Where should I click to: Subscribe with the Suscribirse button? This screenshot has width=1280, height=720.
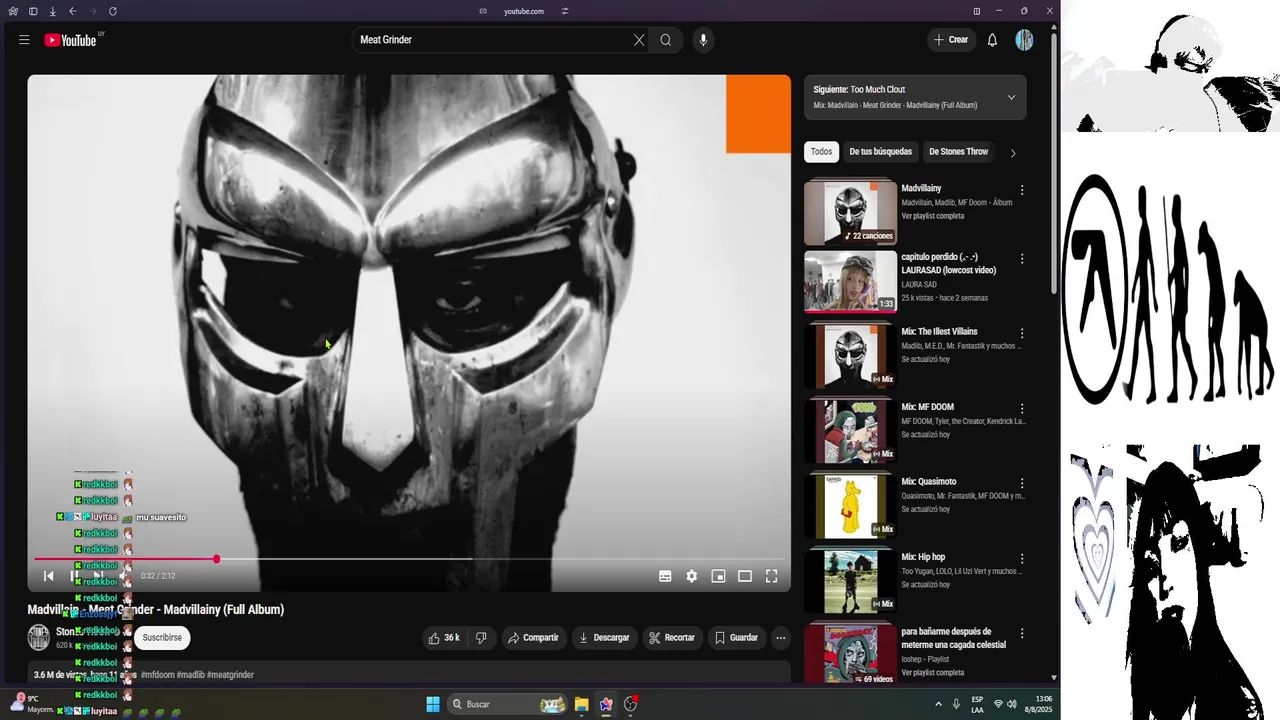pos(162,638)
